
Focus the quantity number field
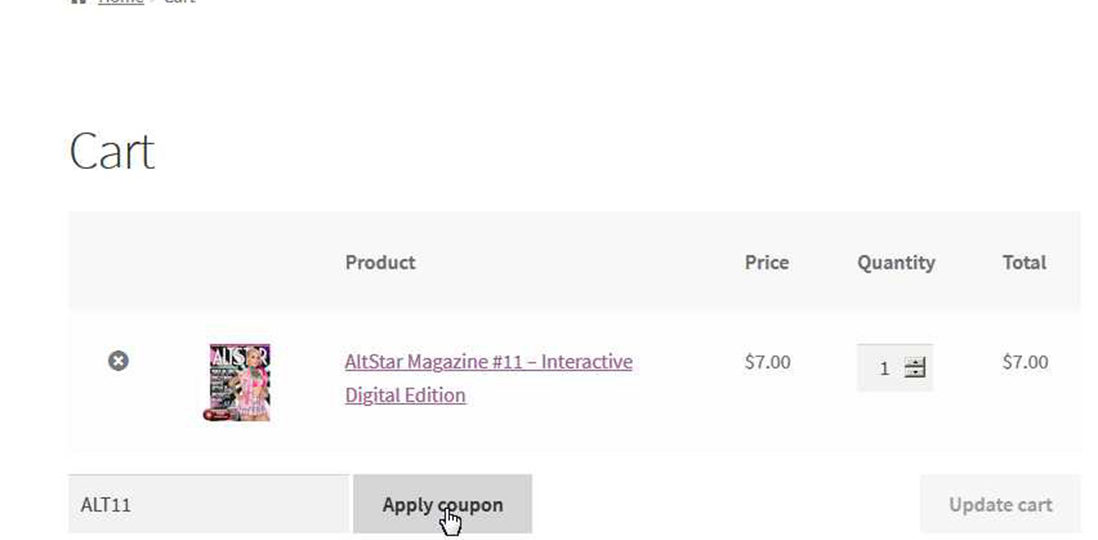pyautogui.click(x=883, y=368)
